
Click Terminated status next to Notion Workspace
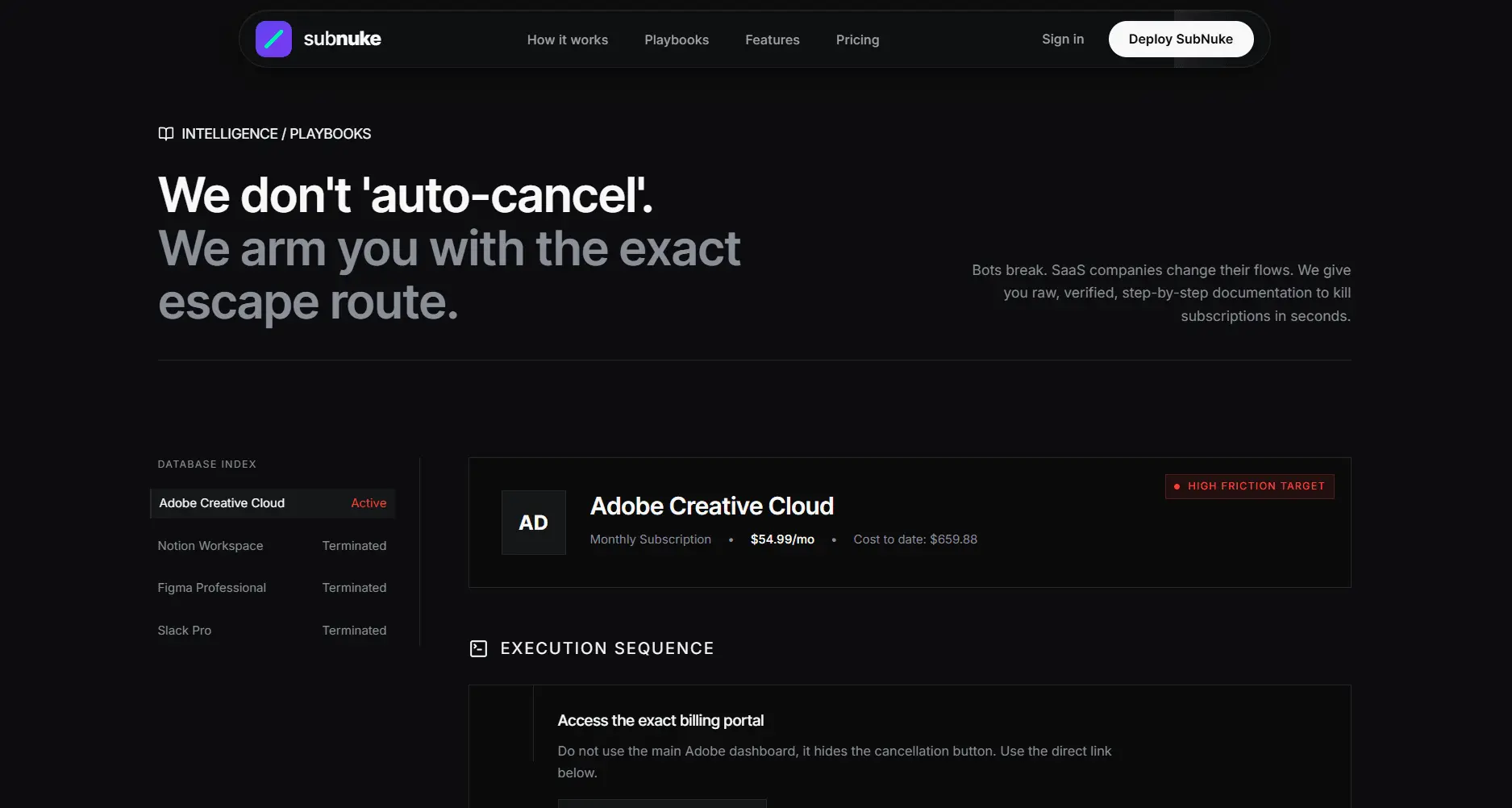[354, 546]
